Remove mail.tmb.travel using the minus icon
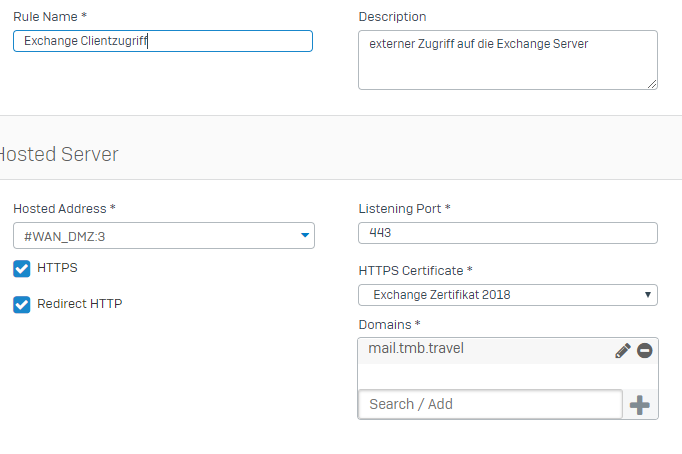The width and height of the screenshot is (682, 454). (x=645, y=351)
